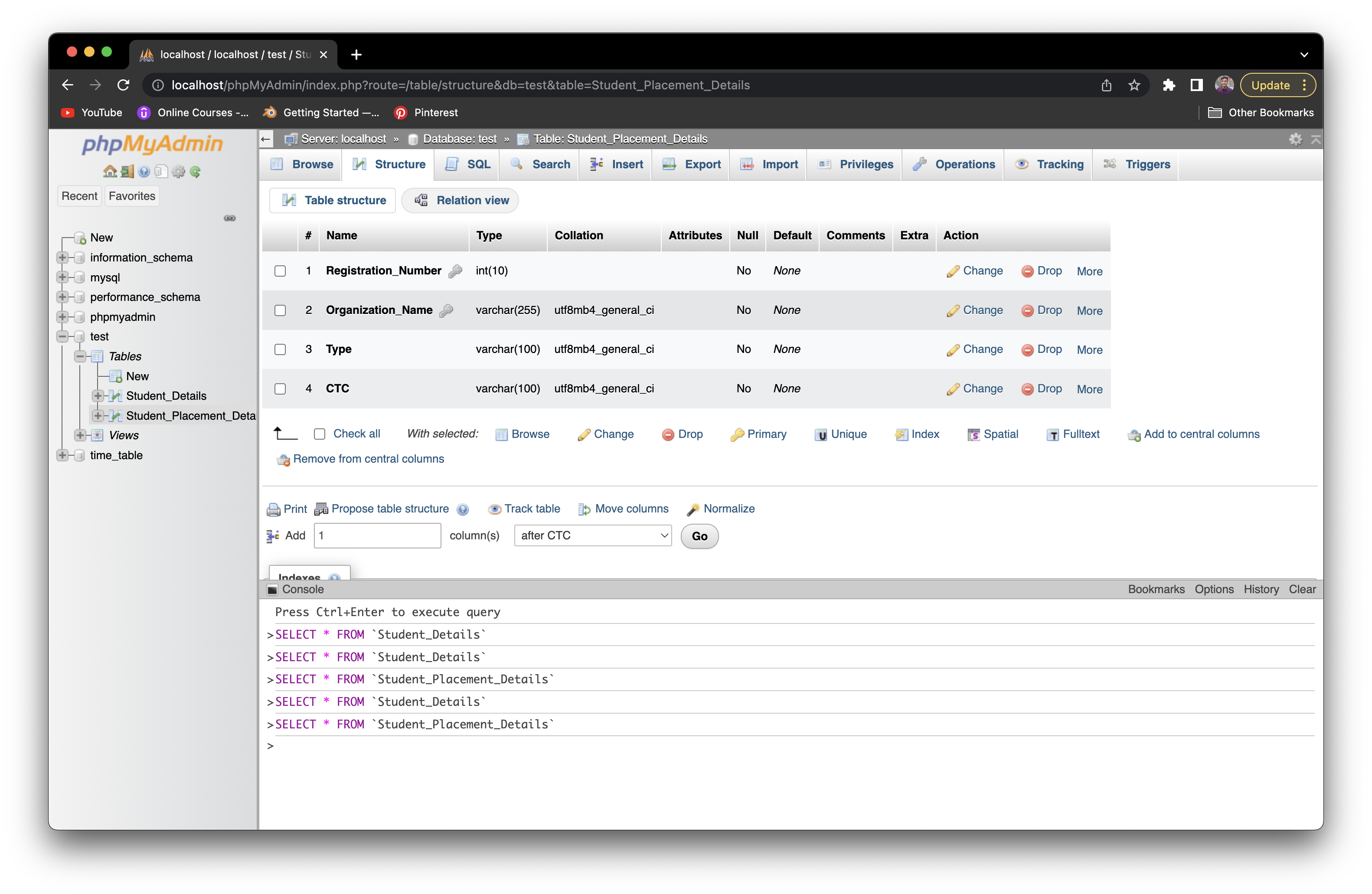
Task: Open the Export tool
Action: click(x=690, y=164)
